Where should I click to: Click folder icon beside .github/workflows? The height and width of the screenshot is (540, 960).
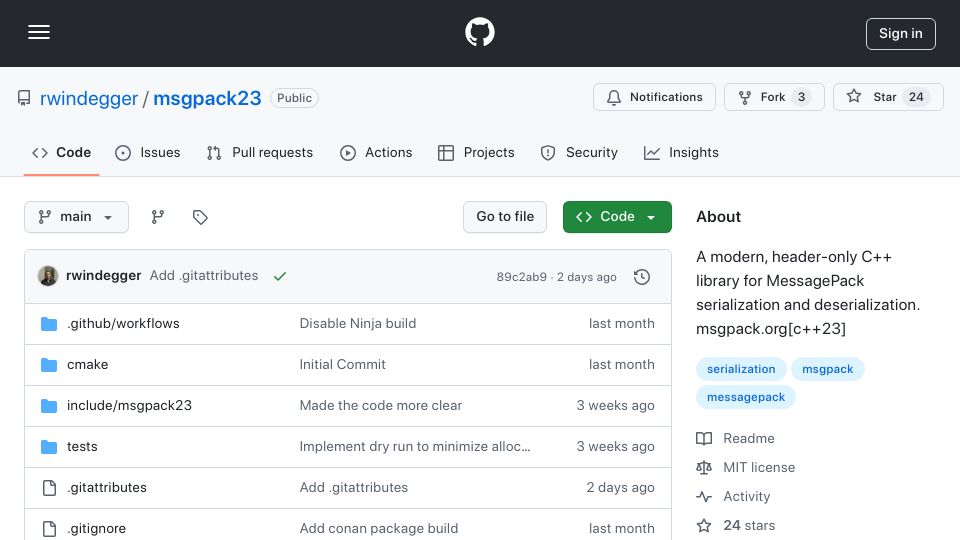point(49,324)
